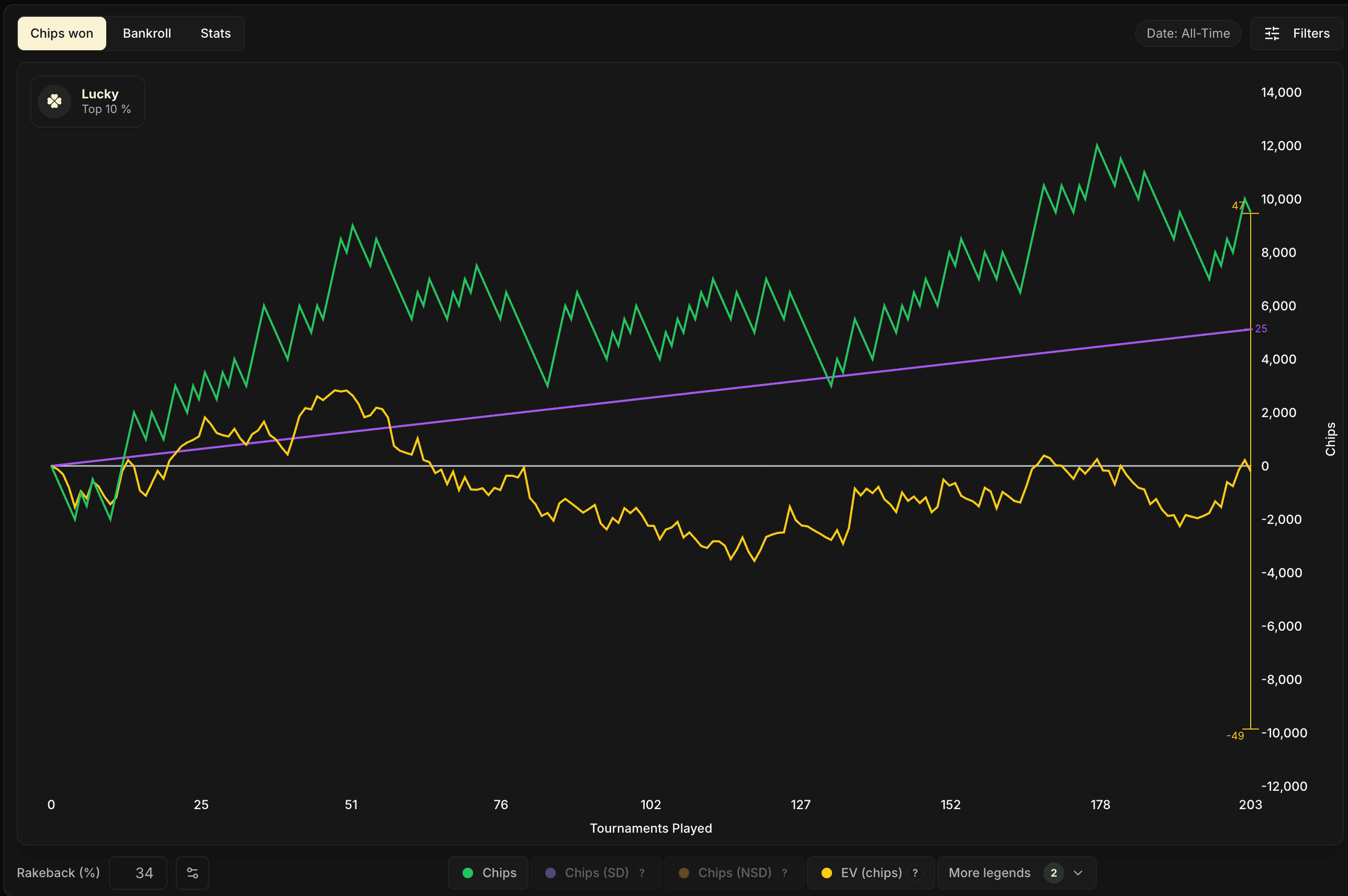Click the More legends chevron arrow
1348x896 pixels.
(x=1078, y=872)
